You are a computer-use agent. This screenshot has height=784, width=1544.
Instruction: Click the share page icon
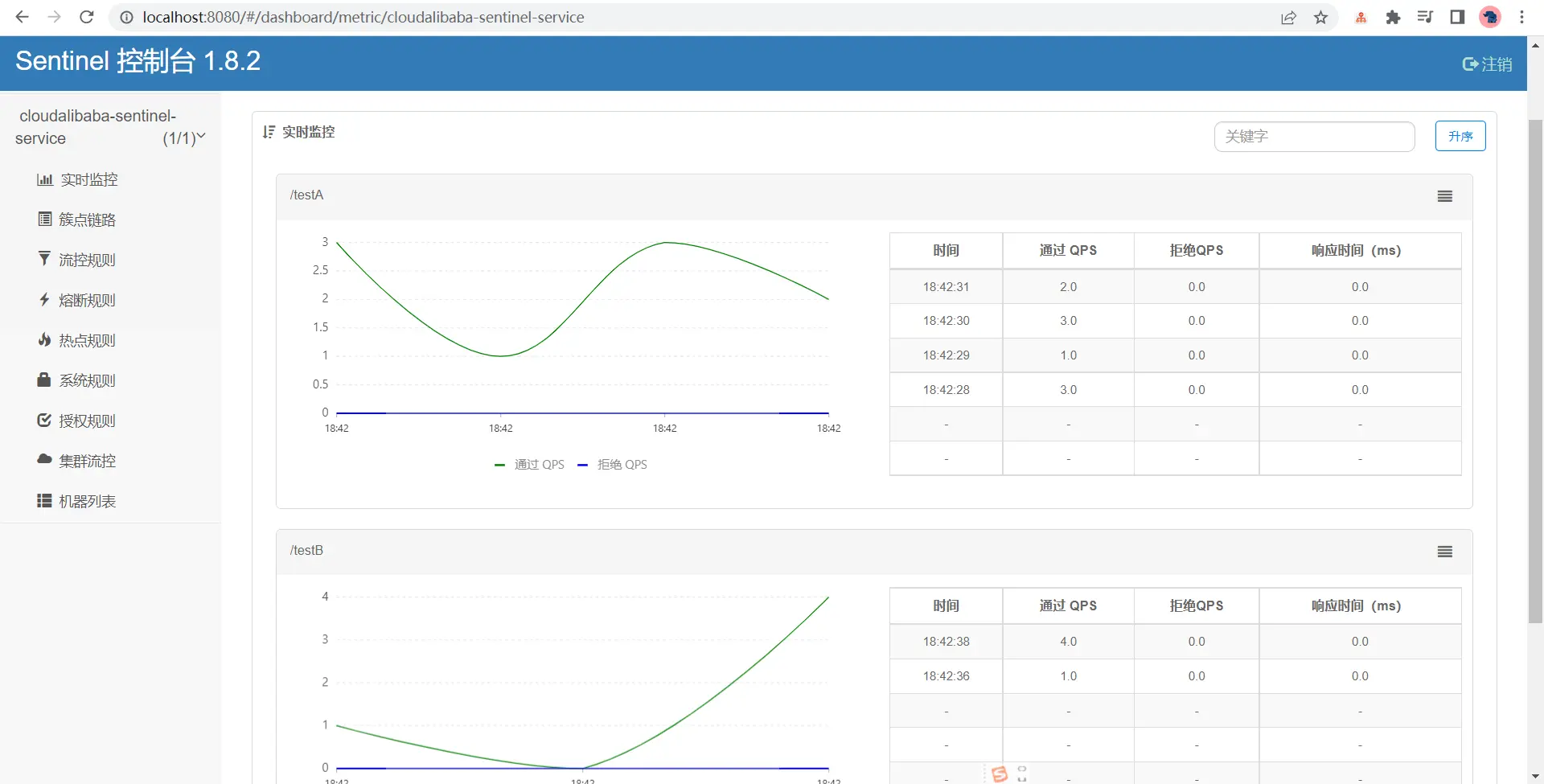[1288, 17]
